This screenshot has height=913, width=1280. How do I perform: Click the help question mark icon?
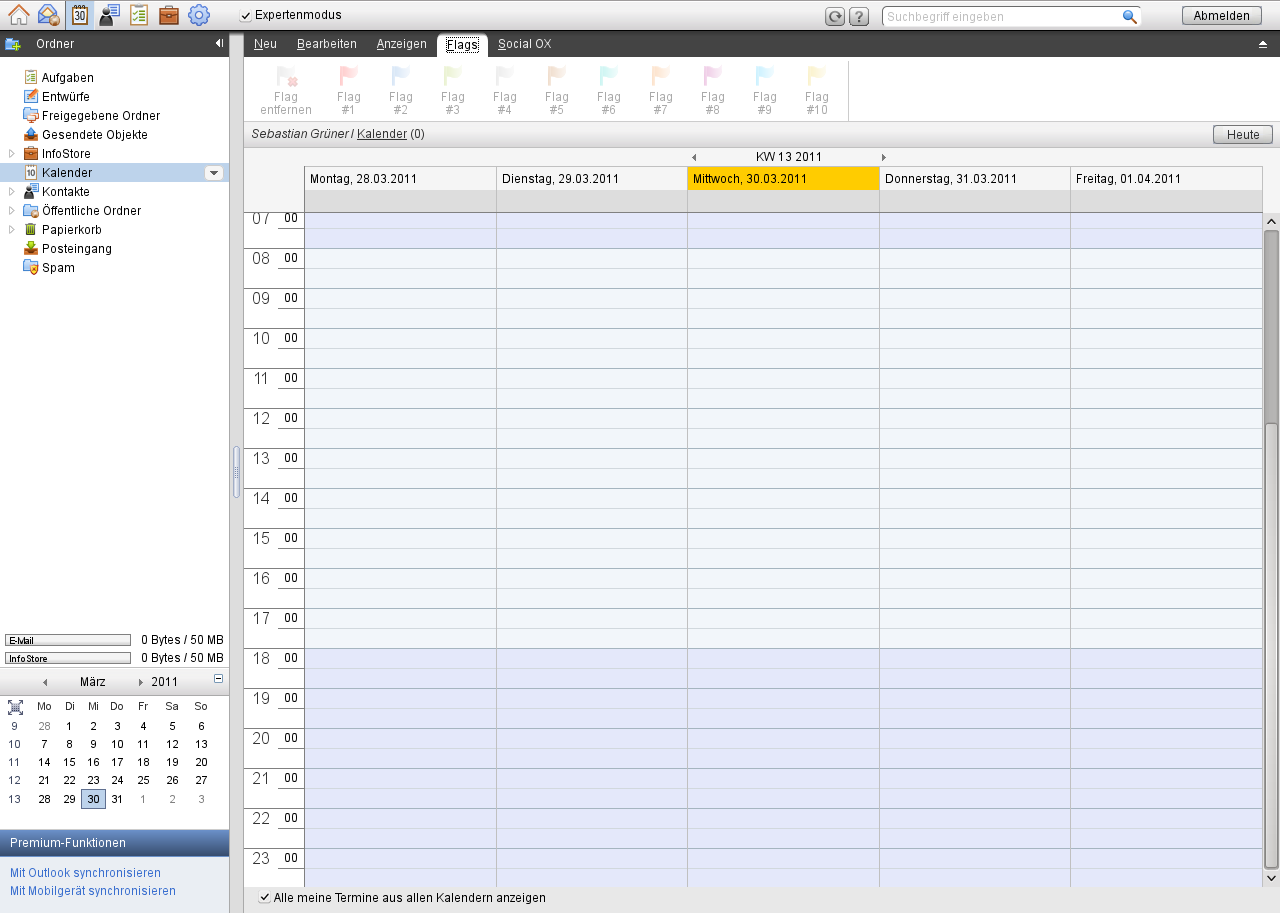(x=858, y=17)
